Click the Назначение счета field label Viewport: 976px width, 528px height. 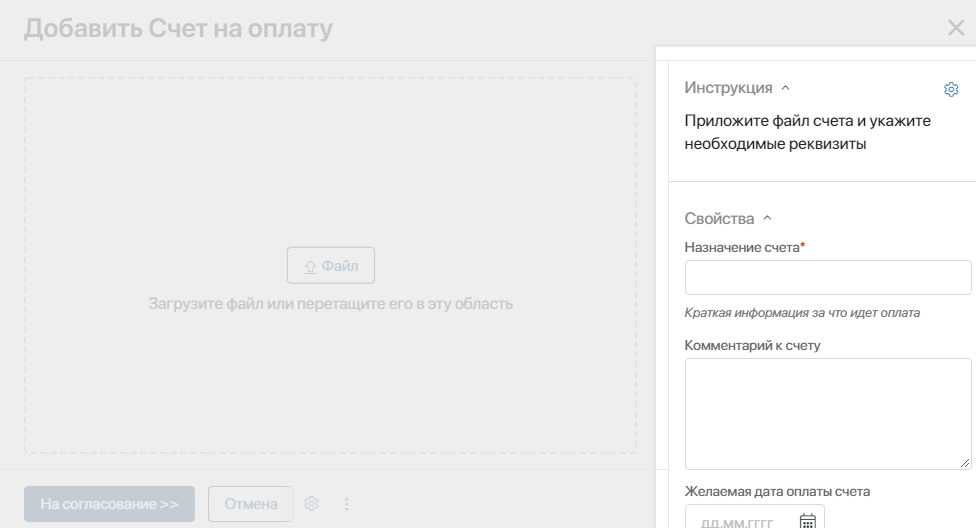[x=742, y=247]
